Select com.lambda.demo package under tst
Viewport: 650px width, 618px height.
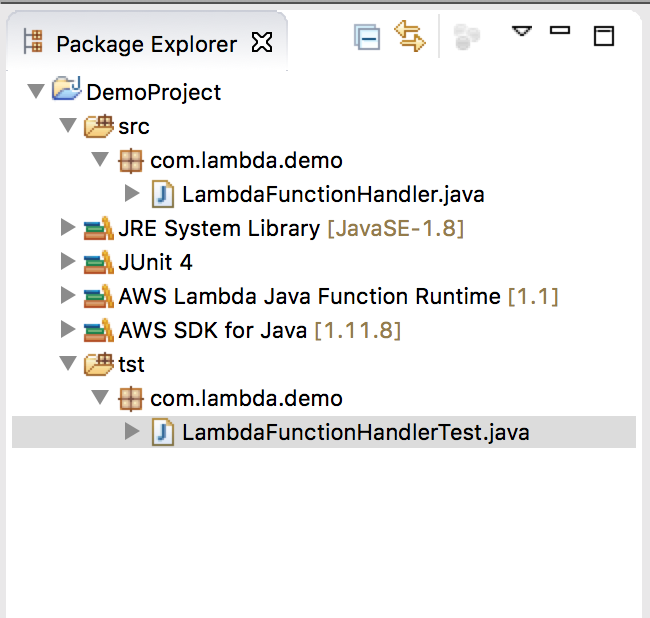pyautogui.click(x=246, y=398)
